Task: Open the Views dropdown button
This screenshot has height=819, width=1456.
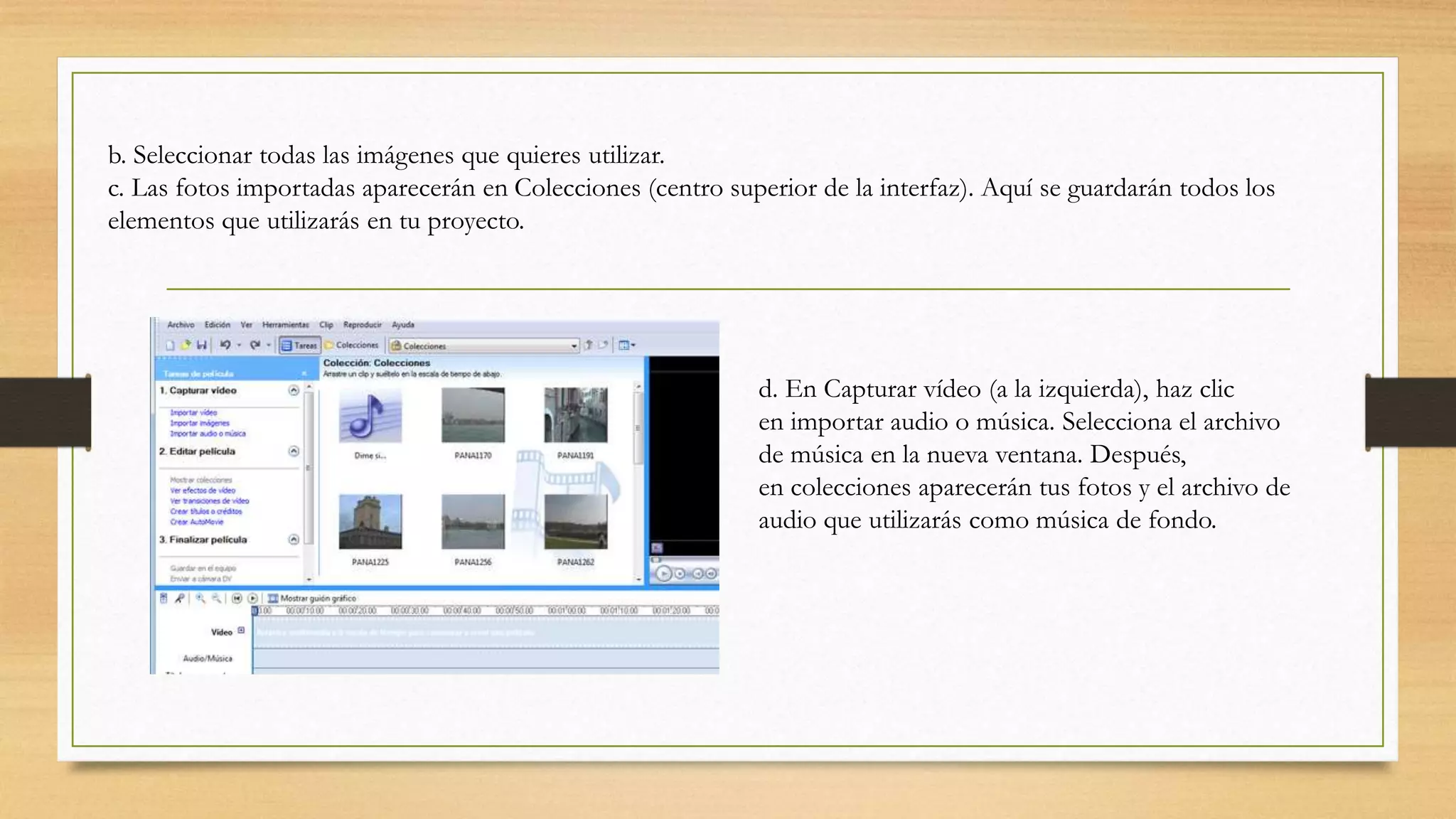Action: coord(626,346)
